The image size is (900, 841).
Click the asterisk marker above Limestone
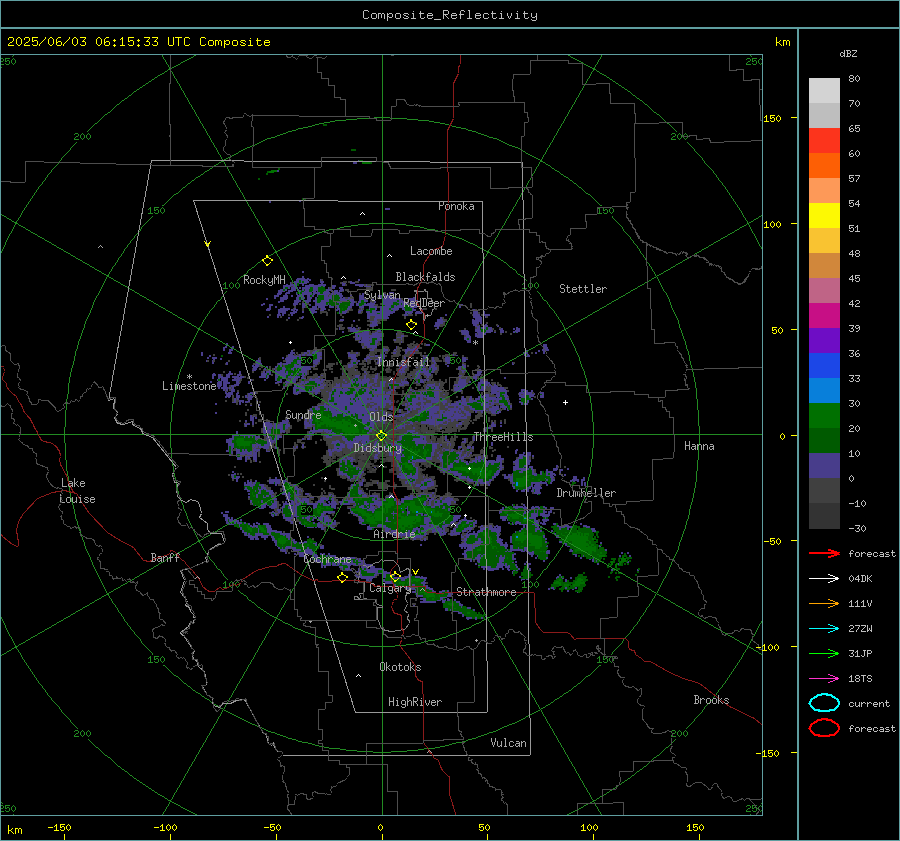(189, 377)
